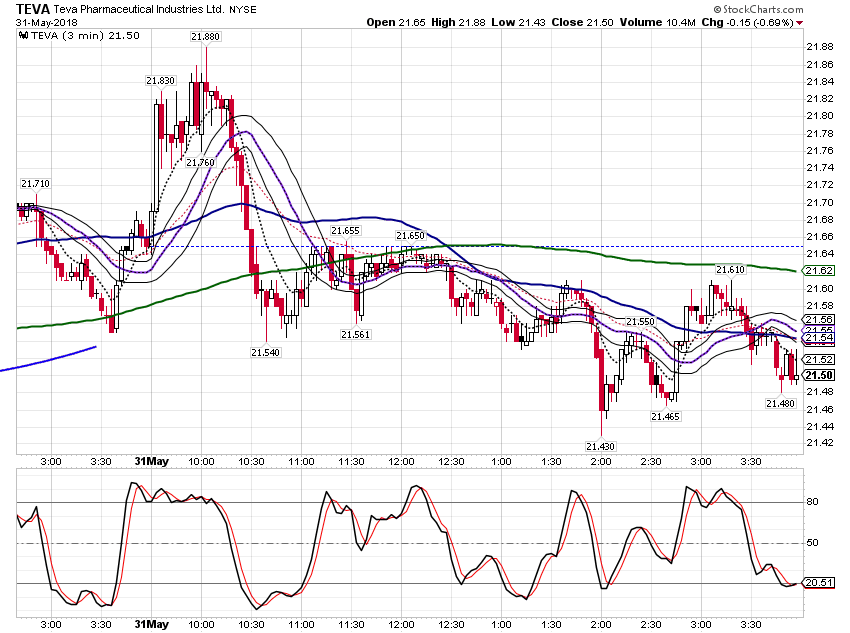This screenshot has height=633, width=850.
Task: Click the candlestick icon before TEVA (3 min)
Action: point(23,36)
